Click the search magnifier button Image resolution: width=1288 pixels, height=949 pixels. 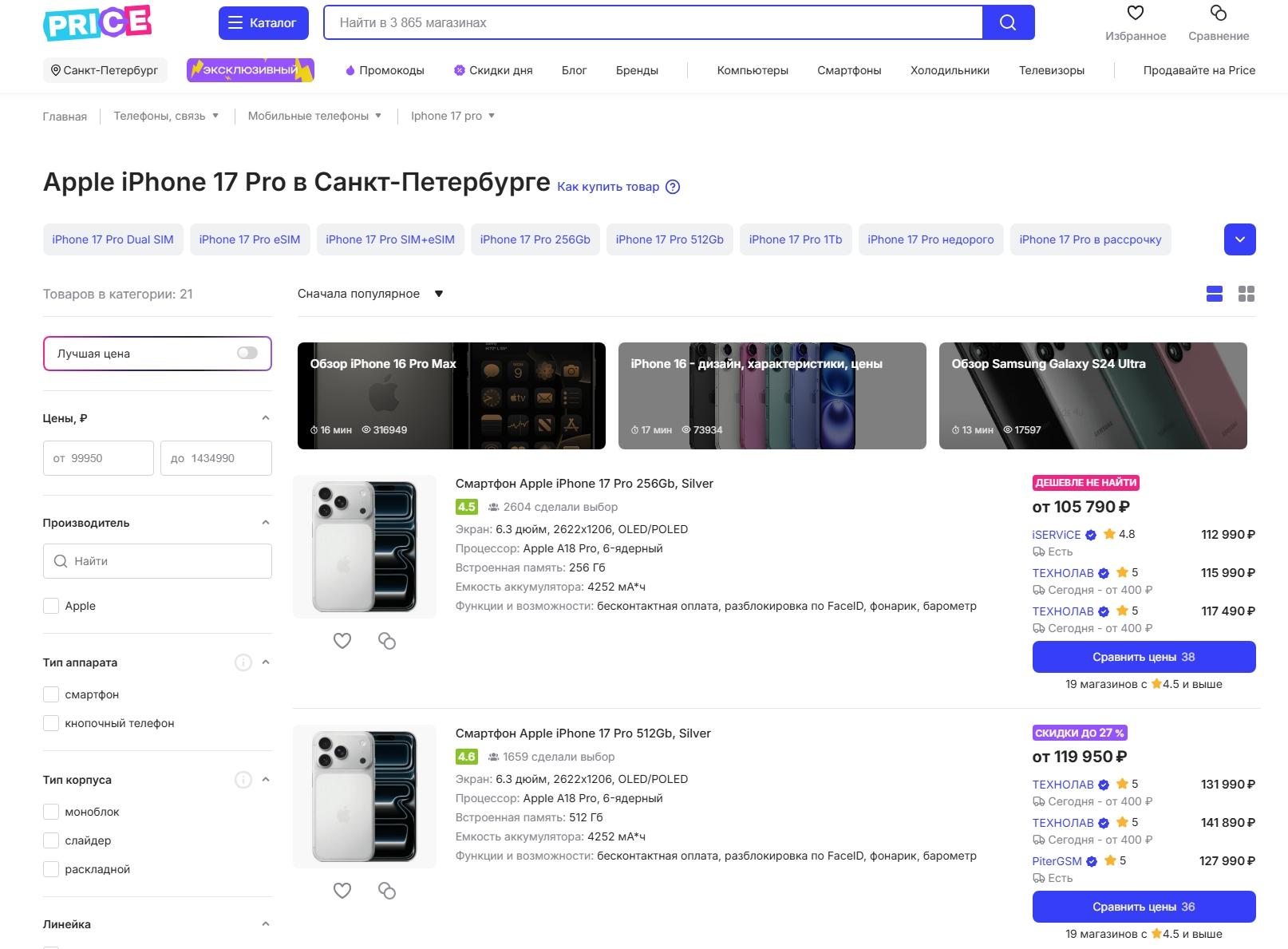tap(1008, 22)
